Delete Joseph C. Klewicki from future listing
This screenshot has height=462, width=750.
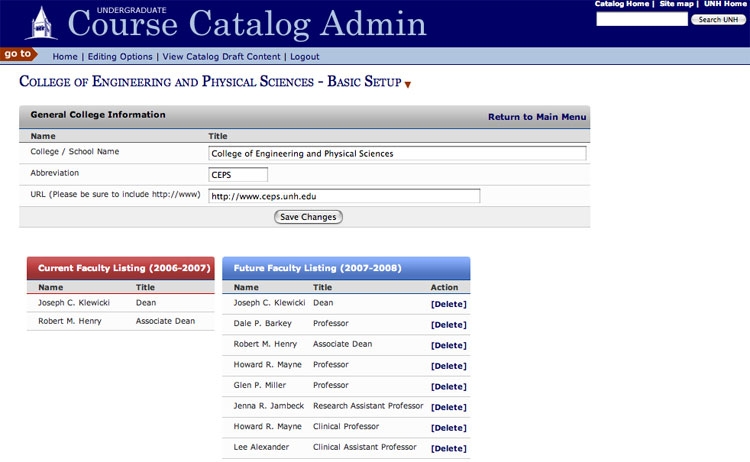[x=449, y=304]
